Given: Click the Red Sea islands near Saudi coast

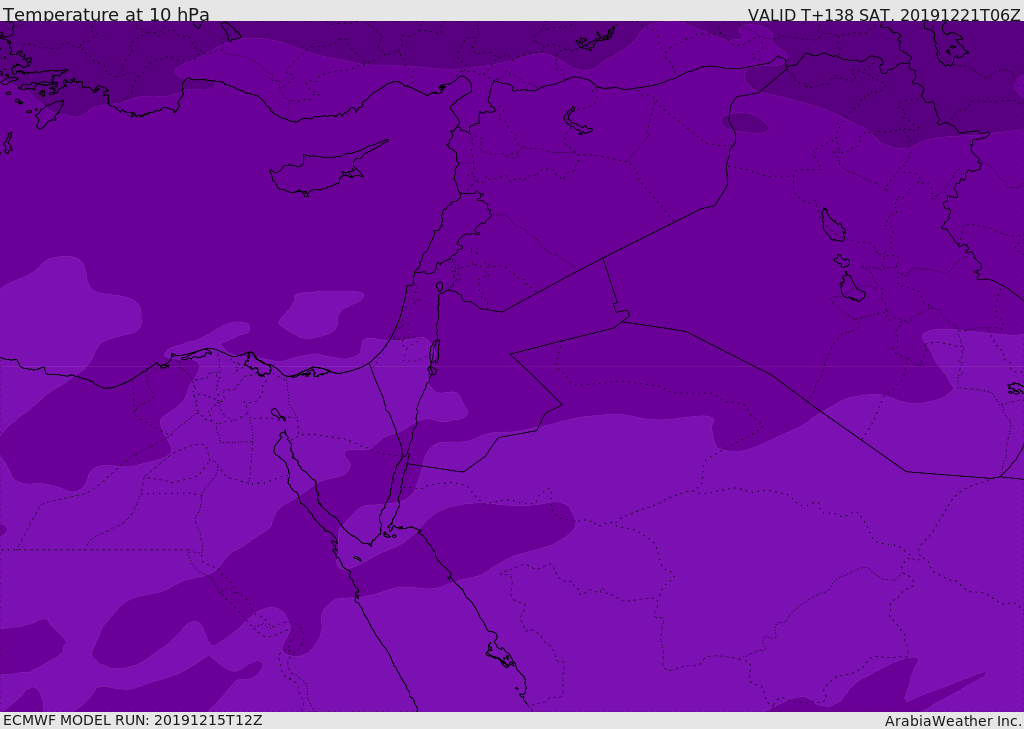Looking at the screenshot, I should 502,655.
